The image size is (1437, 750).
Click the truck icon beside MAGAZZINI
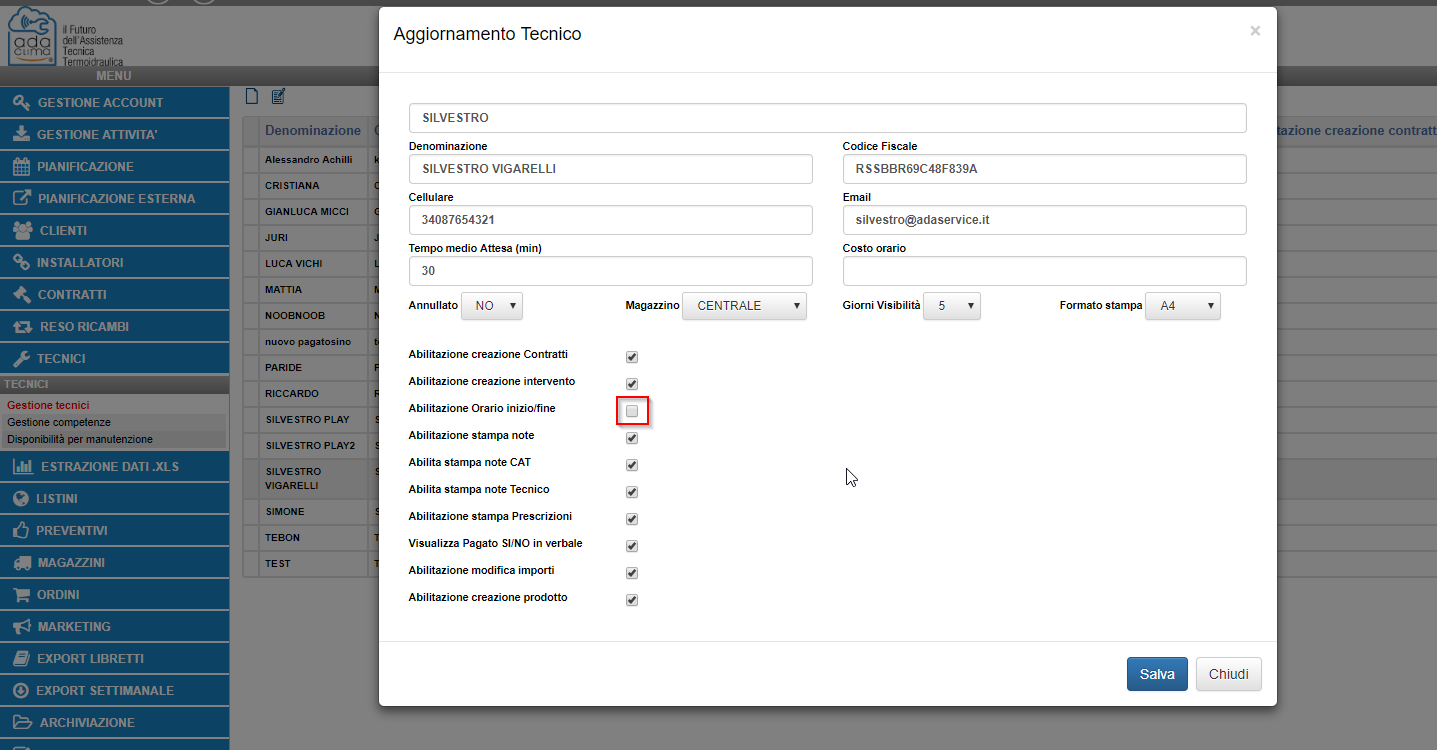[x=22, y=563]
